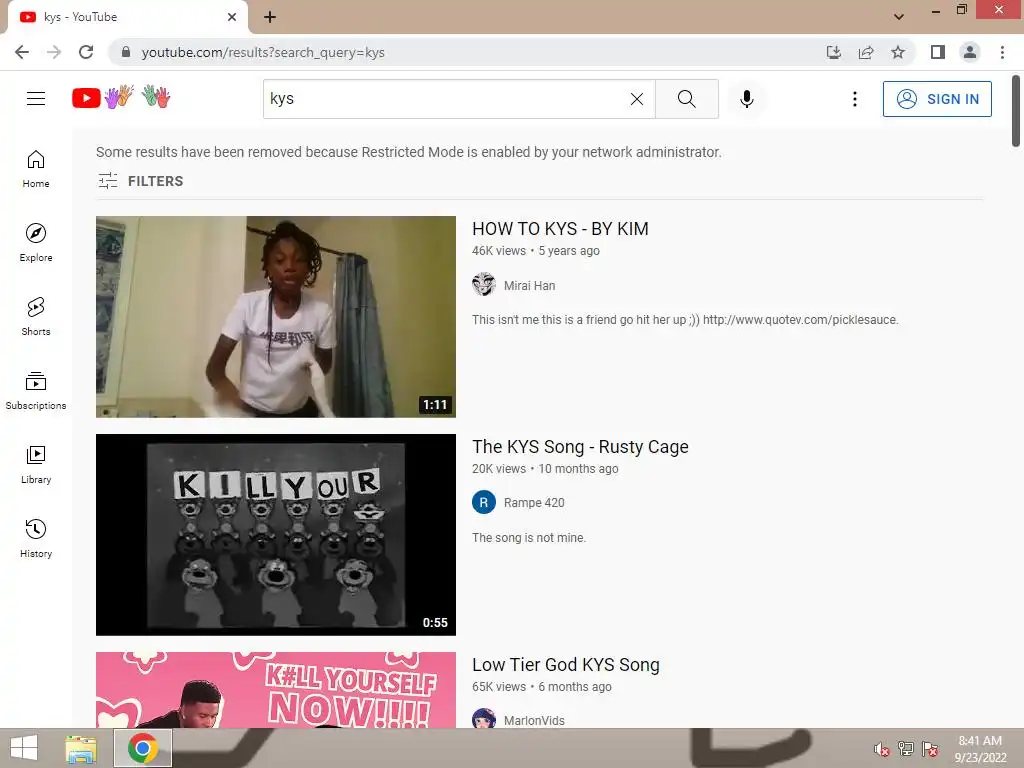
Task: Click '20K views' text
Action: [x=499, y=469]
